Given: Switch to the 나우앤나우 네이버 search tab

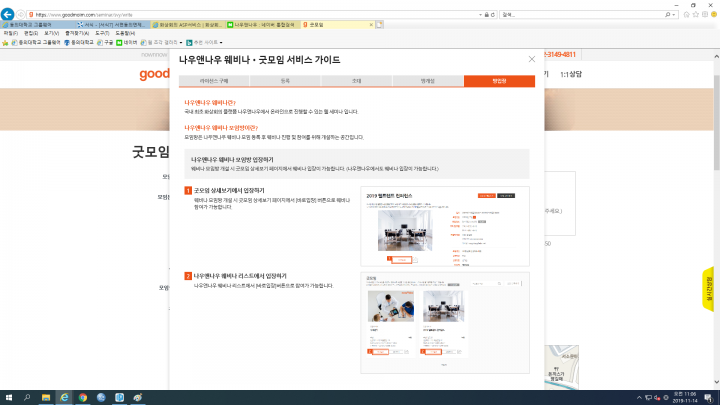Looking at the screenshot, I should click(263, 25).
